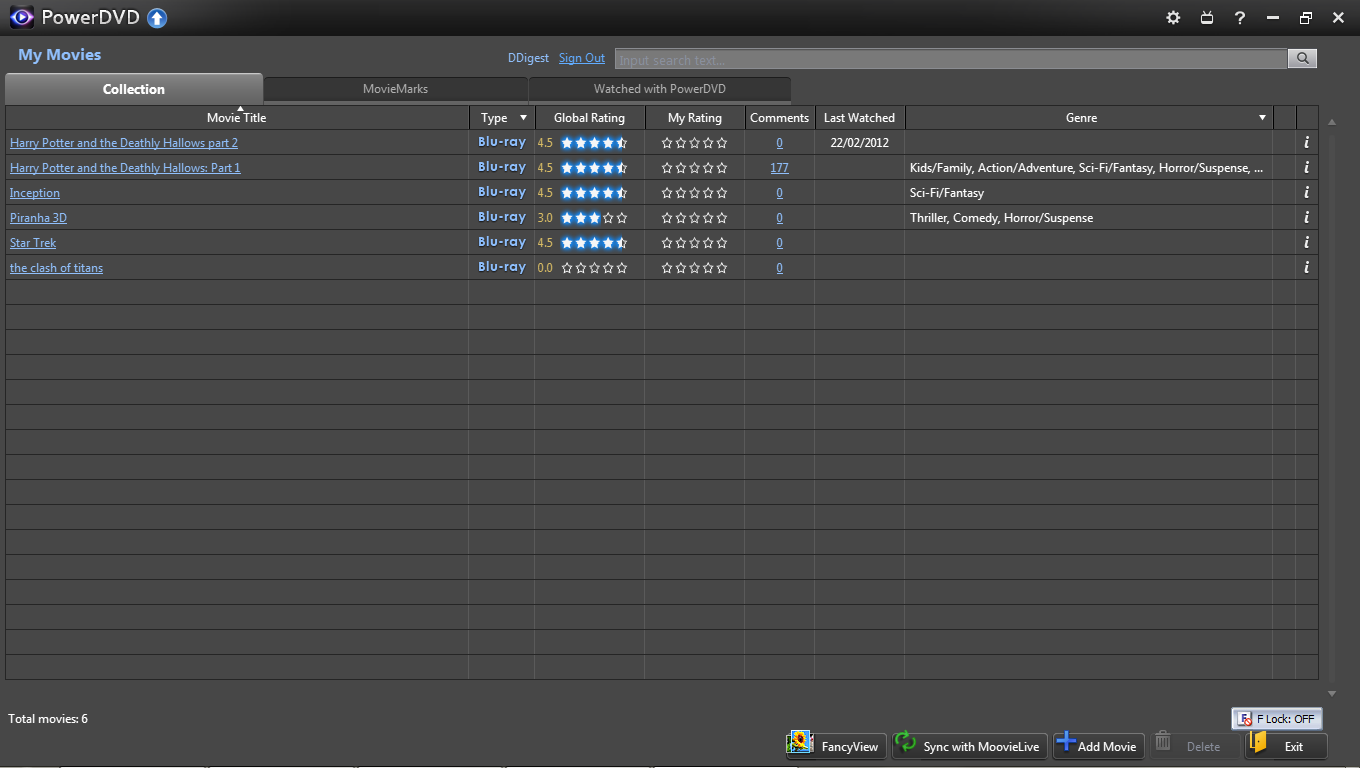This screenshot has height=768, width=1360.
Task: Open the Watched with PowerDVD tab
Action: click(659, 89)
